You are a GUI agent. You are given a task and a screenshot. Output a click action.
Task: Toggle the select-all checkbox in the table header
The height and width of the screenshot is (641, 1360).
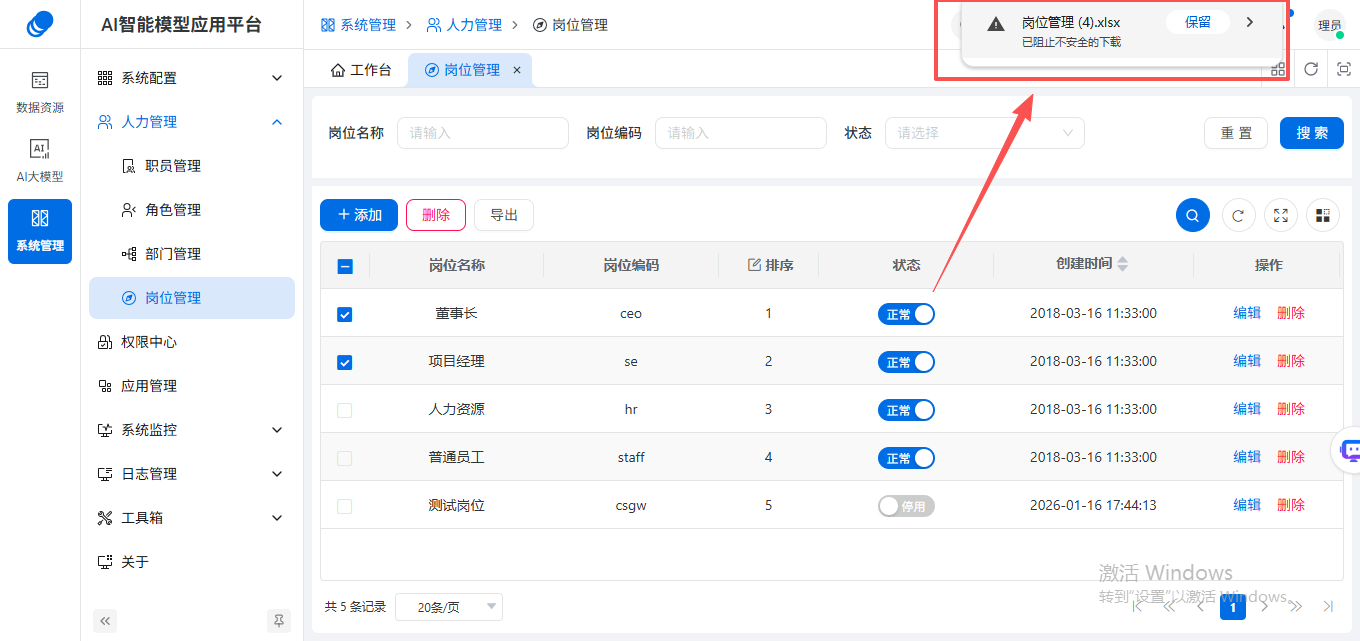(345, 266)
